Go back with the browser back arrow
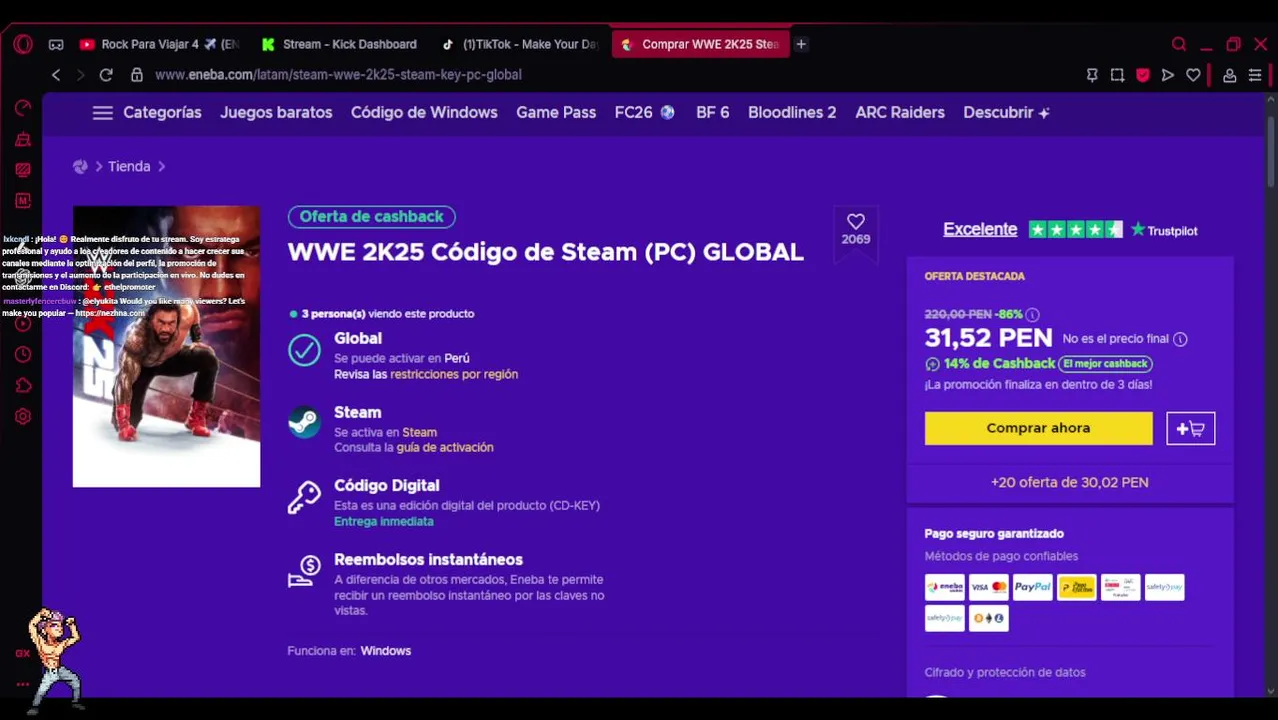 pos(56,75)
